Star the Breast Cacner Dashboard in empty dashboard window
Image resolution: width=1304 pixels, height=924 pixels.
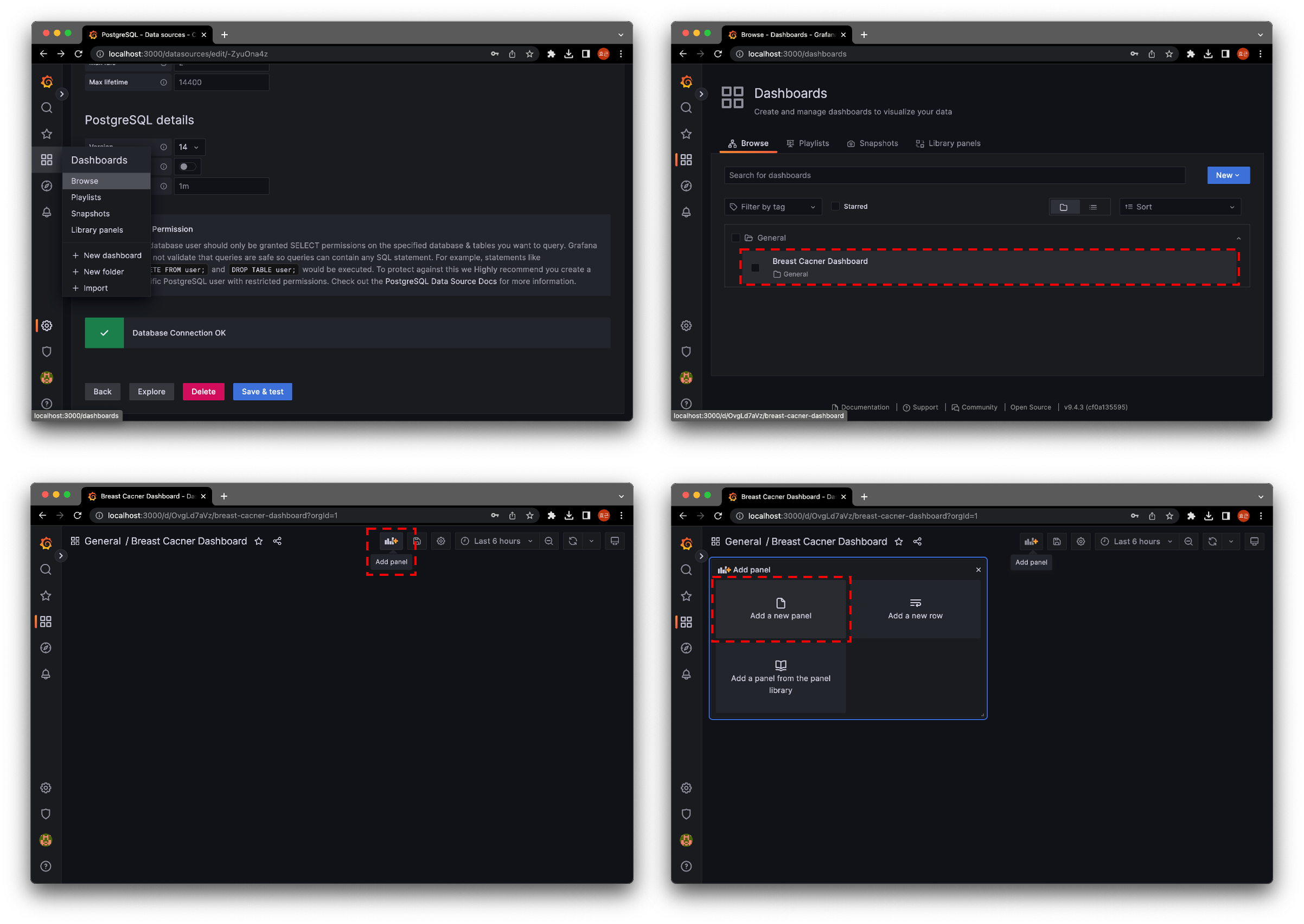[259, 541]
